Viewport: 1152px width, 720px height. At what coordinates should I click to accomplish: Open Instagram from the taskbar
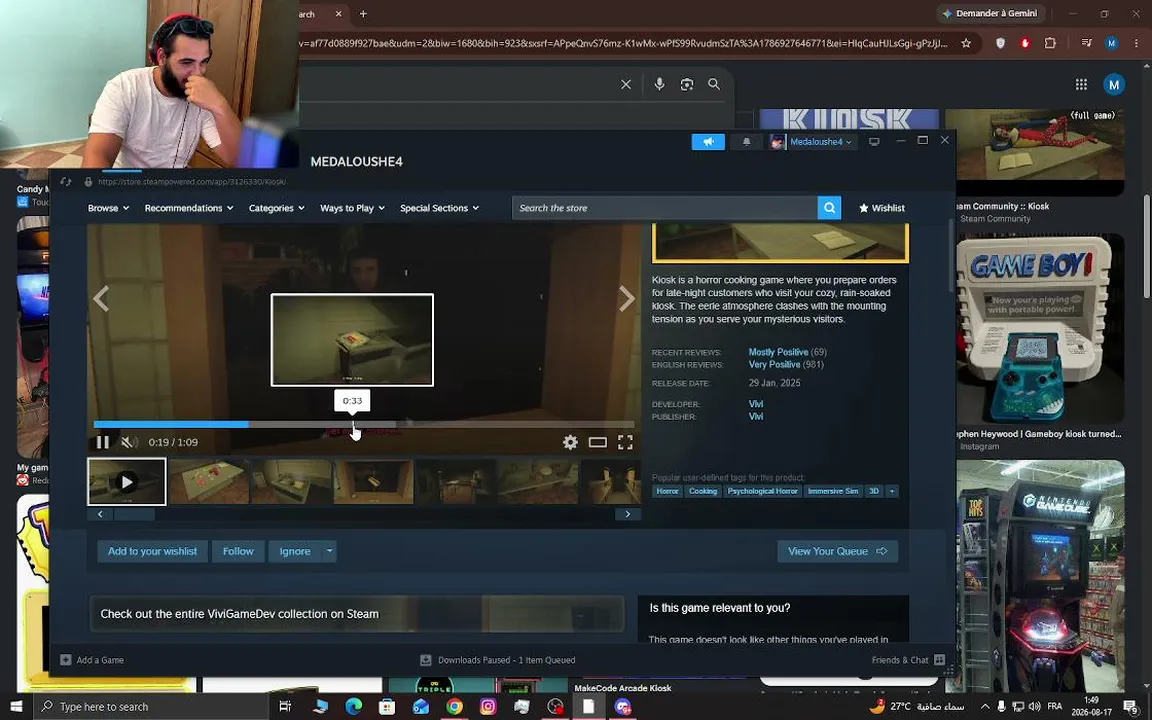tap(488, 706)
